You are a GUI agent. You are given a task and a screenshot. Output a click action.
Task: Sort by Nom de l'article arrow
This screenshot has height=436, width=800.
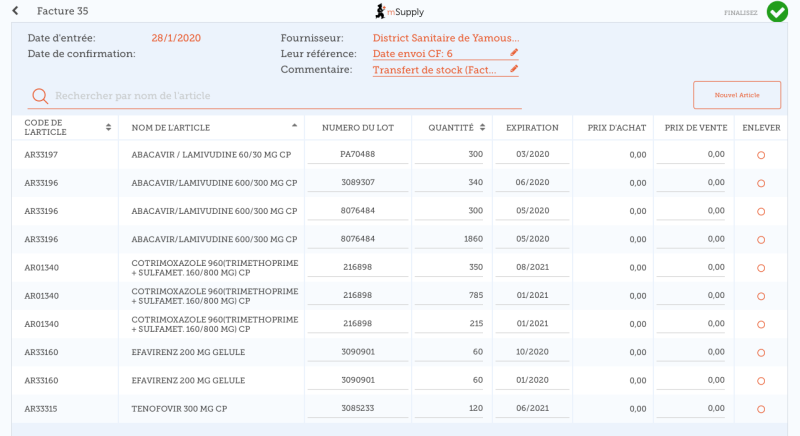click(x=294, y=125)
